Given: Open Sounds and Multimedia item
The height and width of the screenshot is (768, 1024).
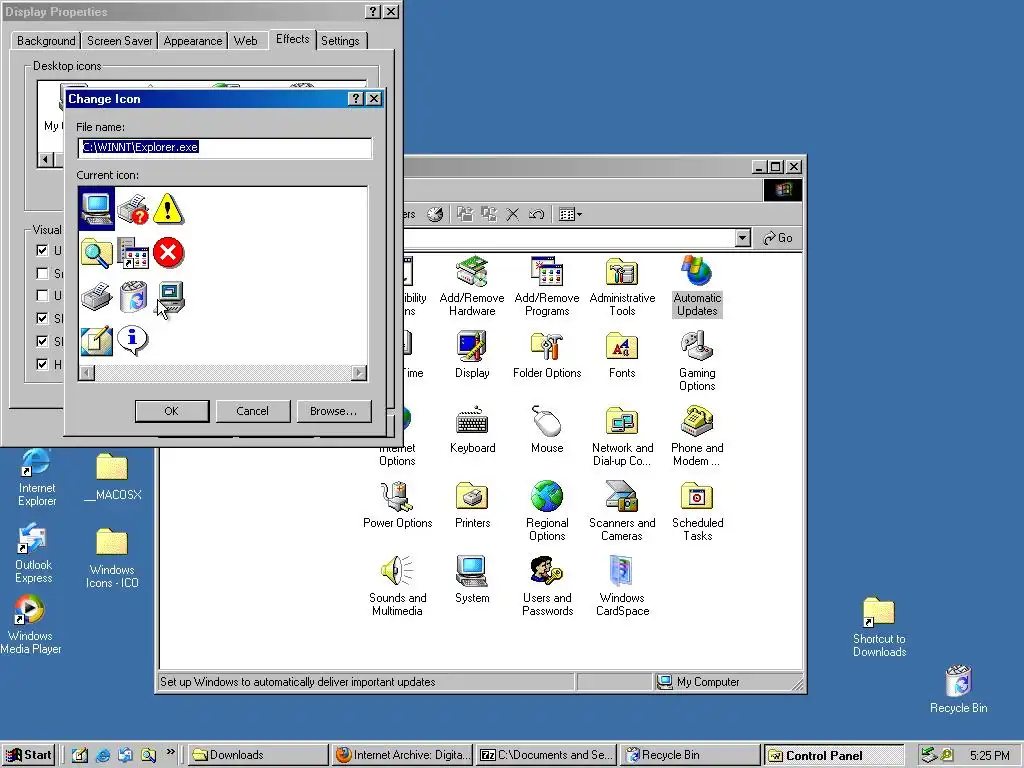Looking at the screenshot, I should (x=398, y=586).
